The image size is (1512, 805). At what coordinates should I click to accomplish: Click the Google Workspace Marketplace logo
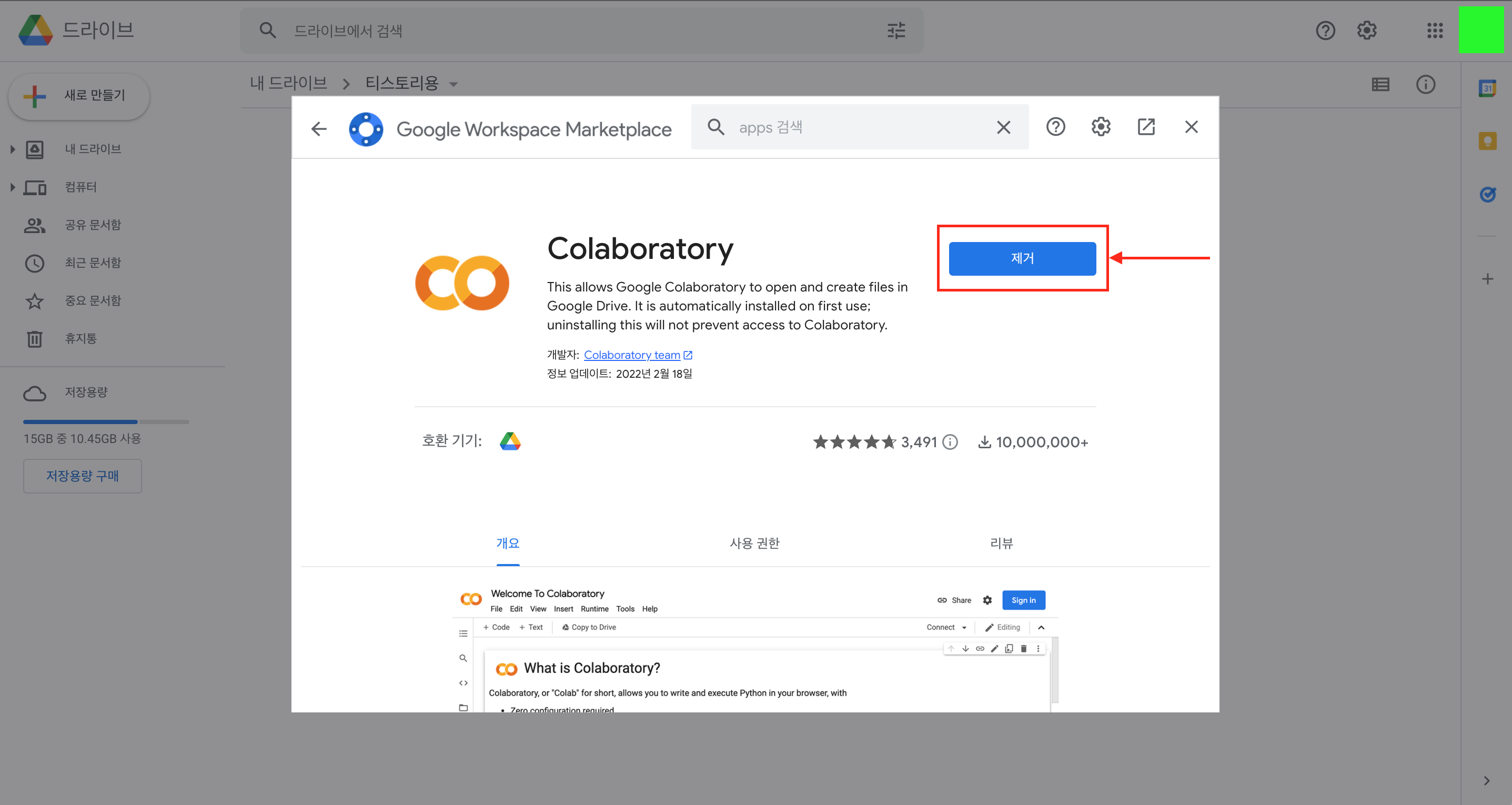pos(366,129)
